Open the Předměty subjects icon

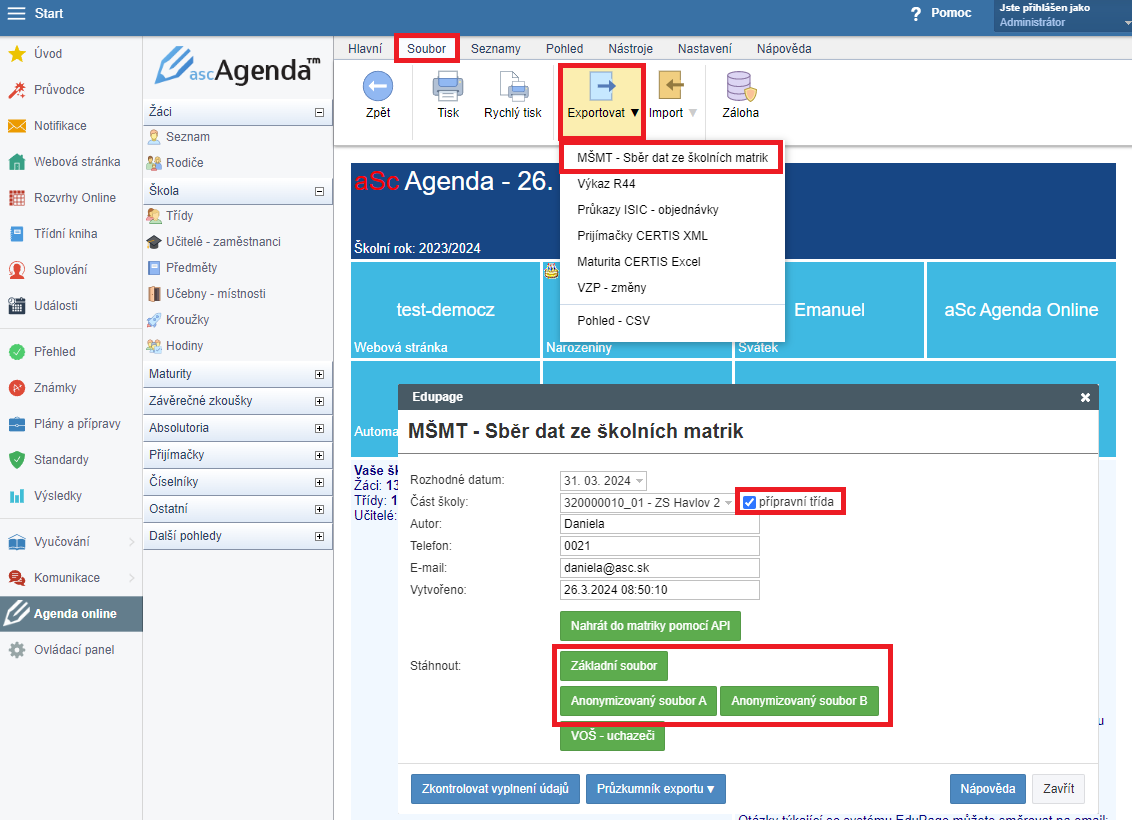pyautogui.click(x=154, y=268)
